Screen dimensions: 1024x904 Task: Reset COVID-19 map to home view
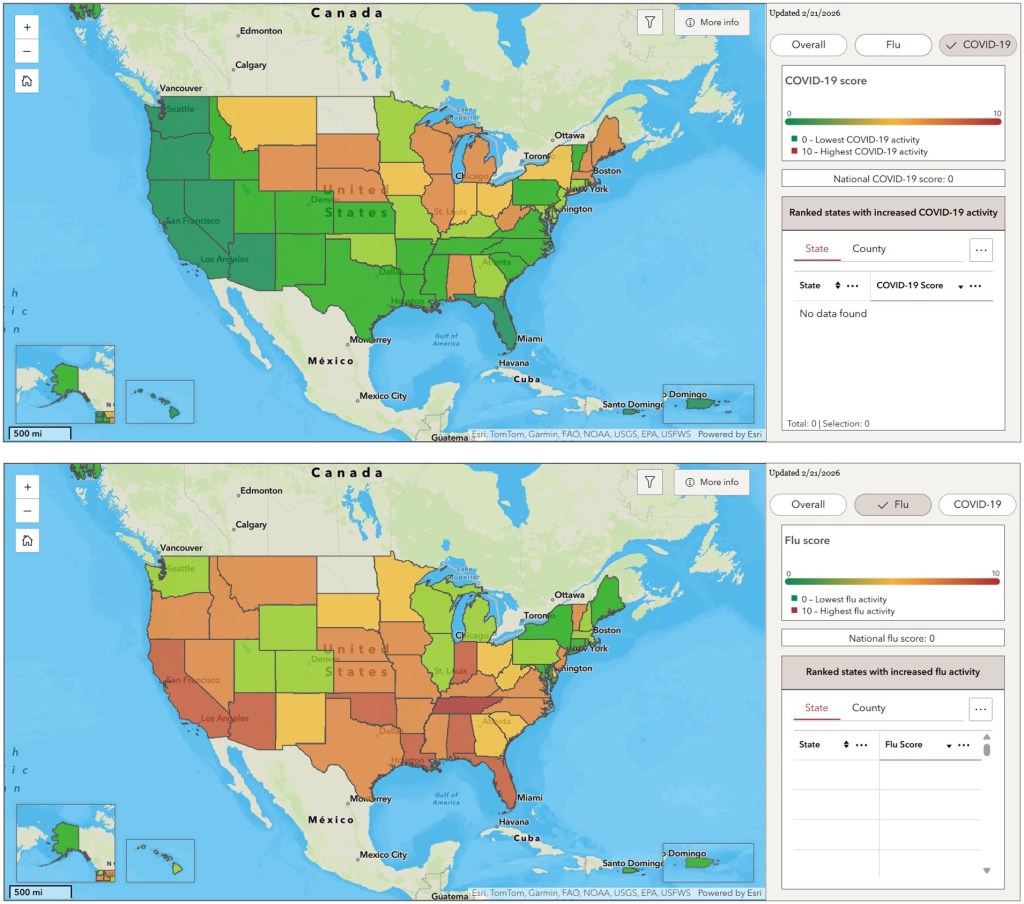pyautogui.click(x=27, y=82)
